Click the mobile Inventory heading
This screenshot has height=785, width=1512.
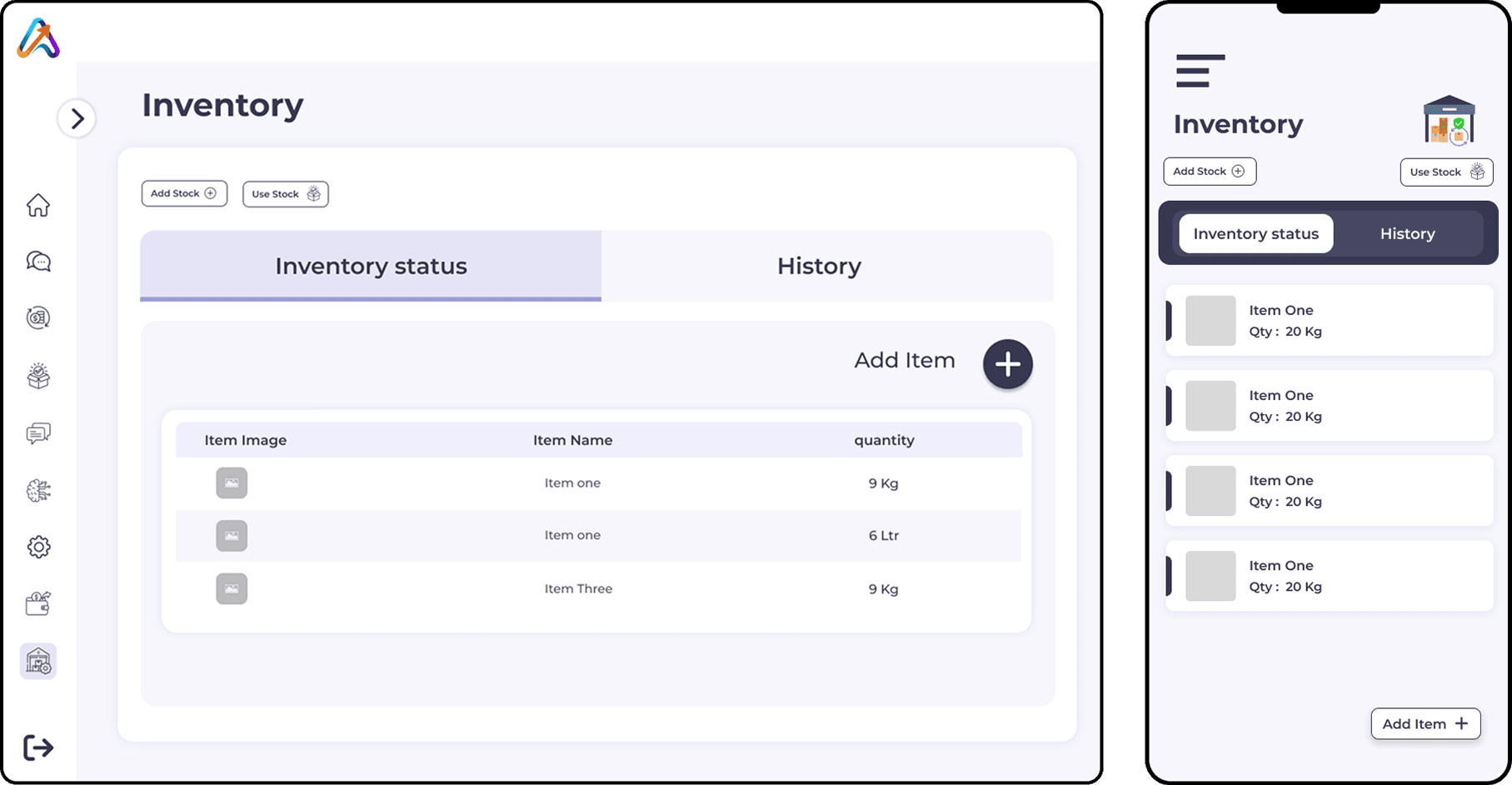[x=1239, y=124]
